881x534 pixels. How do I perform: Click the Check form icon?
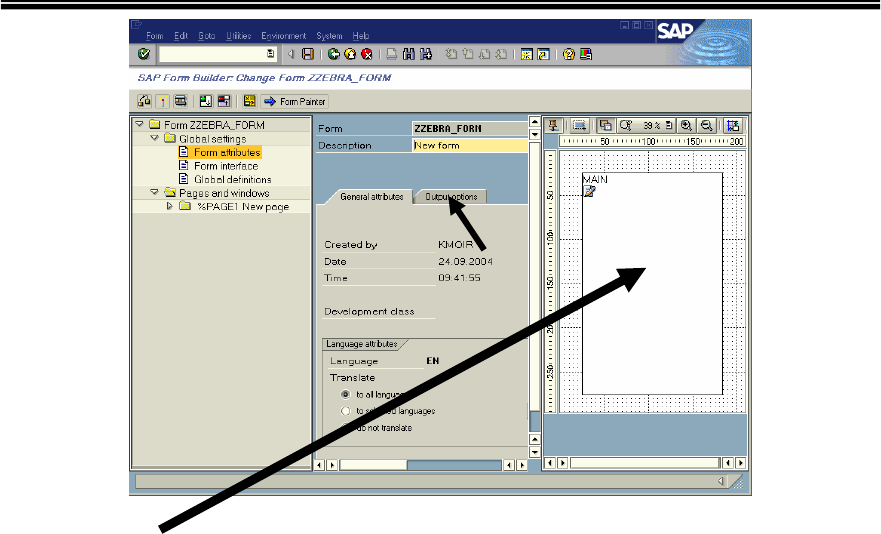[162, 101]
